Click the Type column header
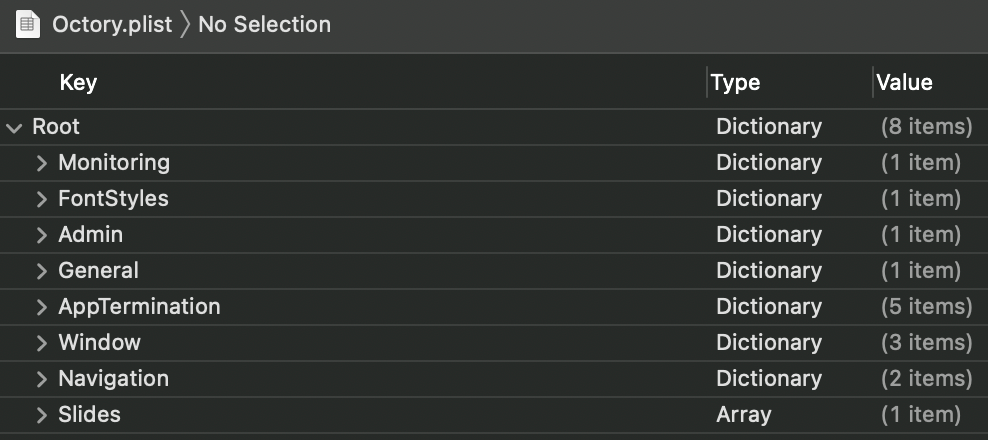 (736, 83)
